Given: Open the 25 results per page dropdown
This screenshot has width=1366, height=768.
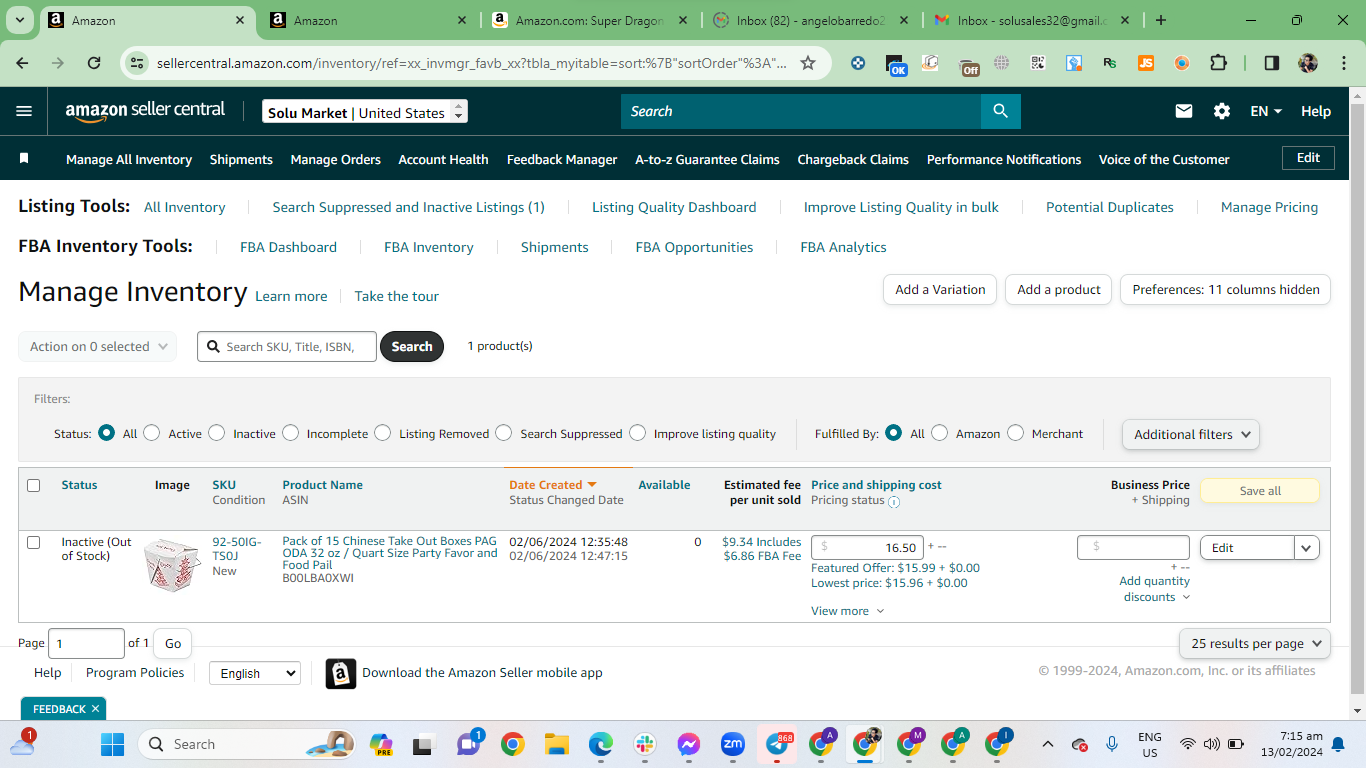Looking at the screenshot, I should tap(1255, 644).
